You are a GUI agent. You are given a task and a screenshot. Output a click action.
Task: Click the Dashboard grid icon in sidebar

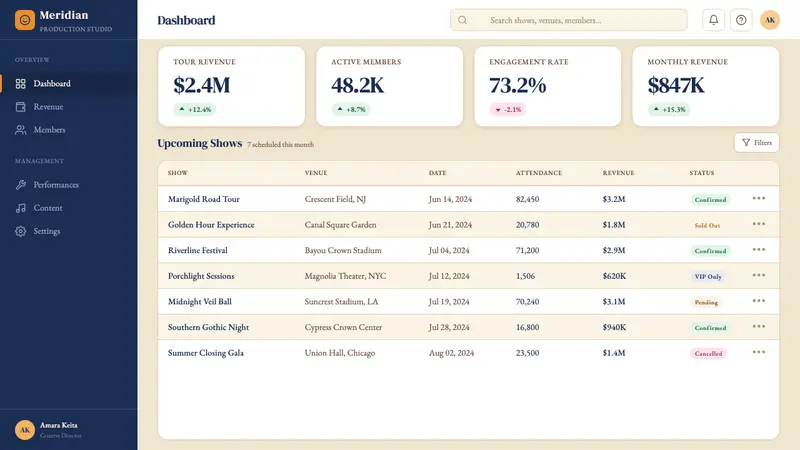(x=20, y=84)
